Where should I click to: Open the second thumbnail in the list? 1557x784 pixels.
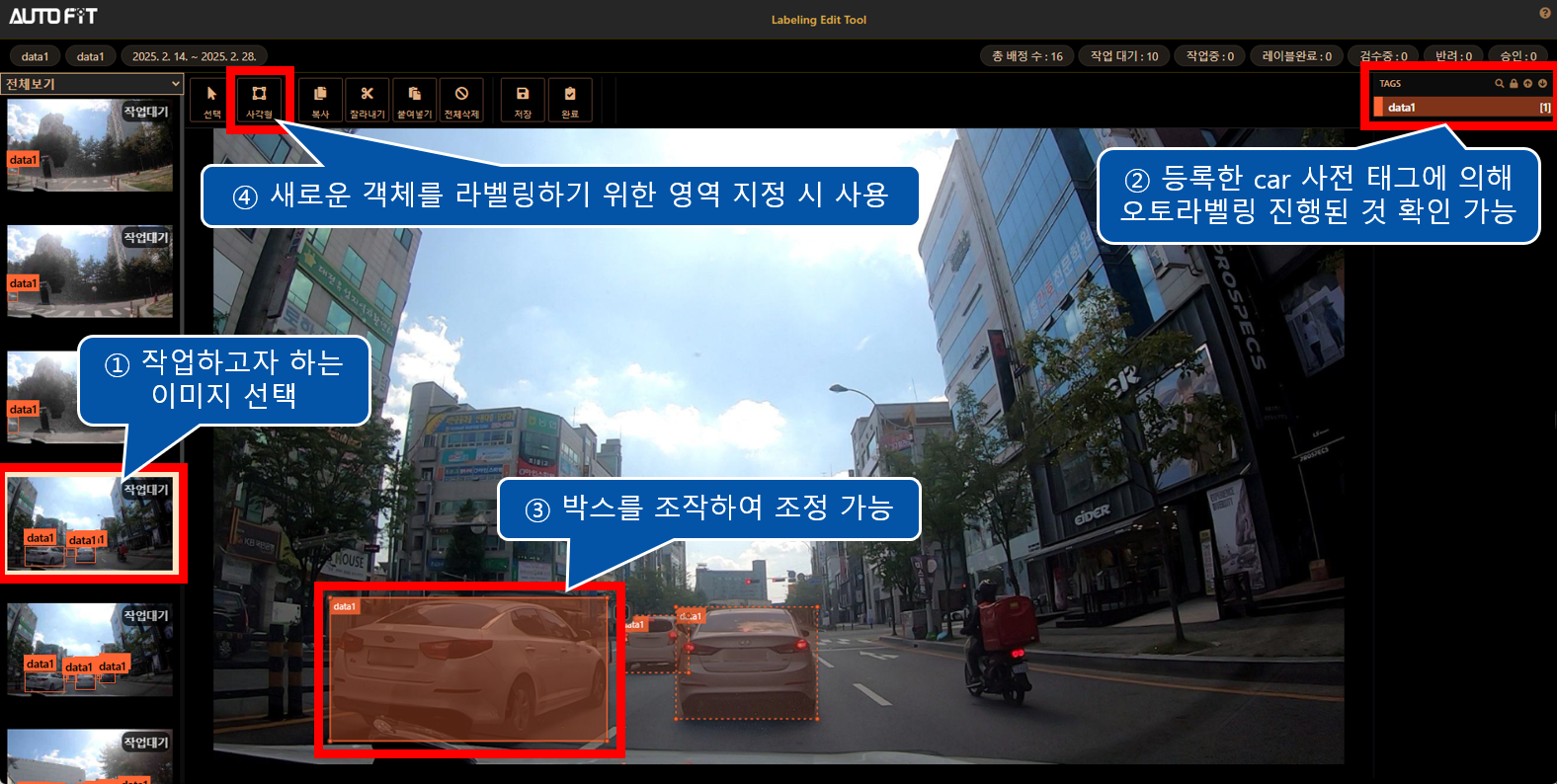pos(90,271)
